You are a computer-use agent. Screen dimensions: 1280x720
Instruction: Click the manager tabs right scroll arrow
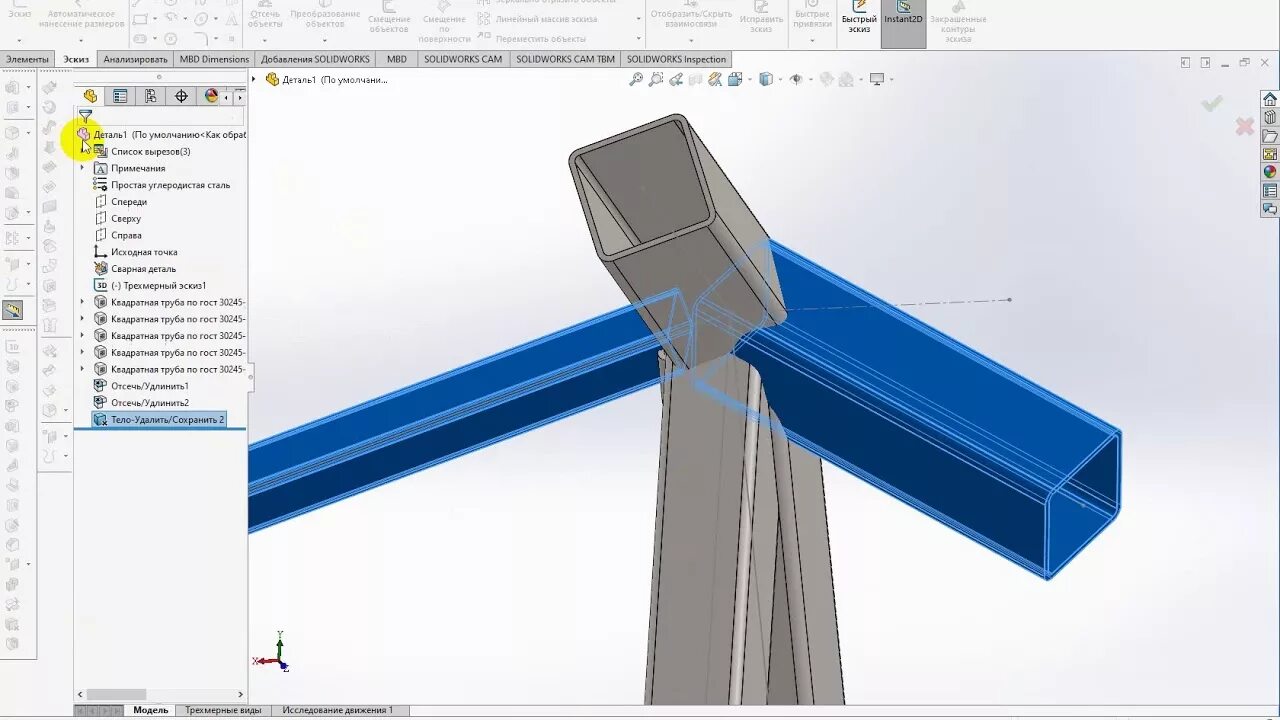[x=240, y=97]
